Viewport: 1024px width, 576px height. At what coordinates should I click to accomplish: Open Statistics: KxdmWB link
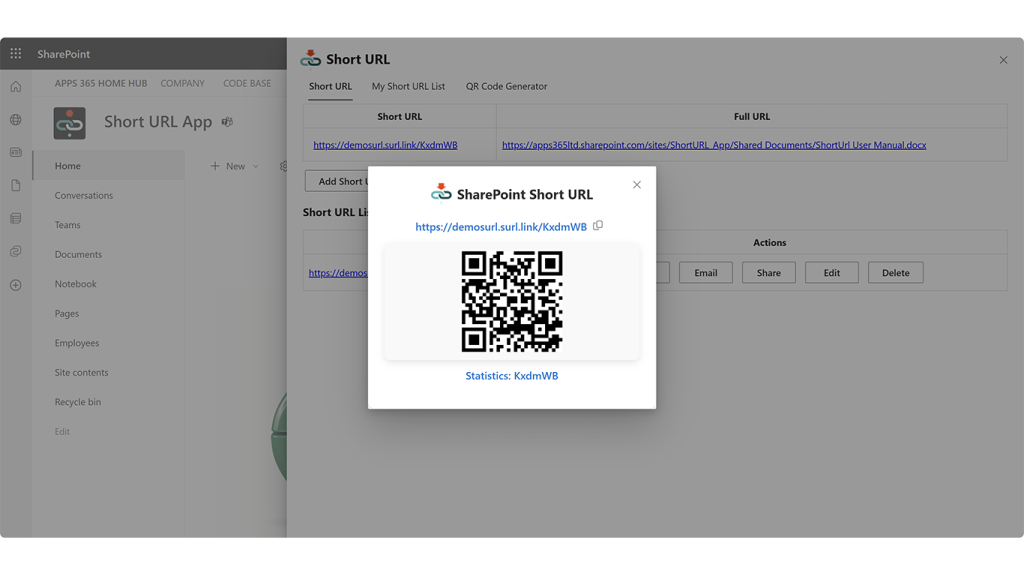[512, 376]
